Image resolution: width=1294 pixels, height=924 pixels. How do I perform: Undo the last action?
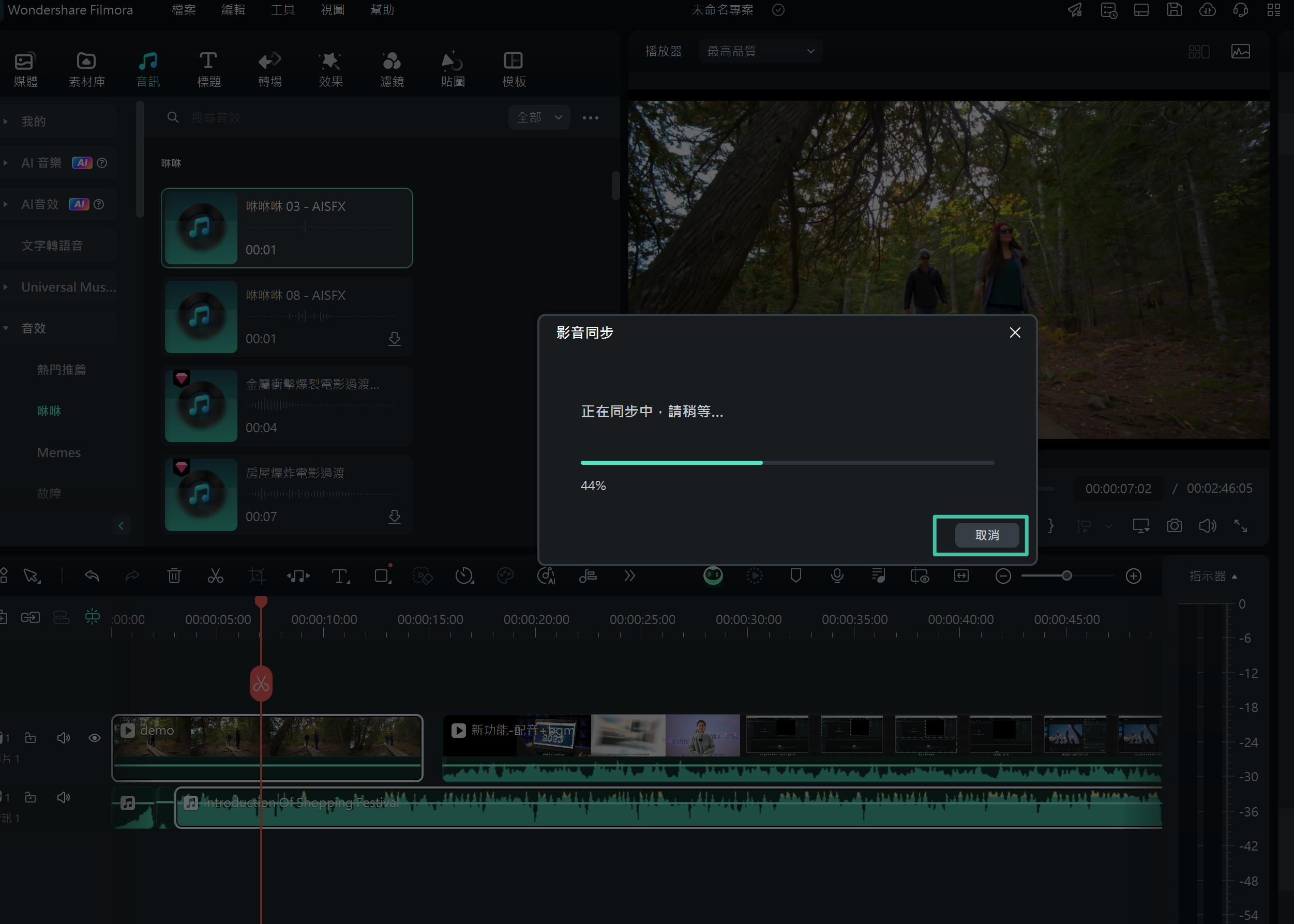pos(92,576)
